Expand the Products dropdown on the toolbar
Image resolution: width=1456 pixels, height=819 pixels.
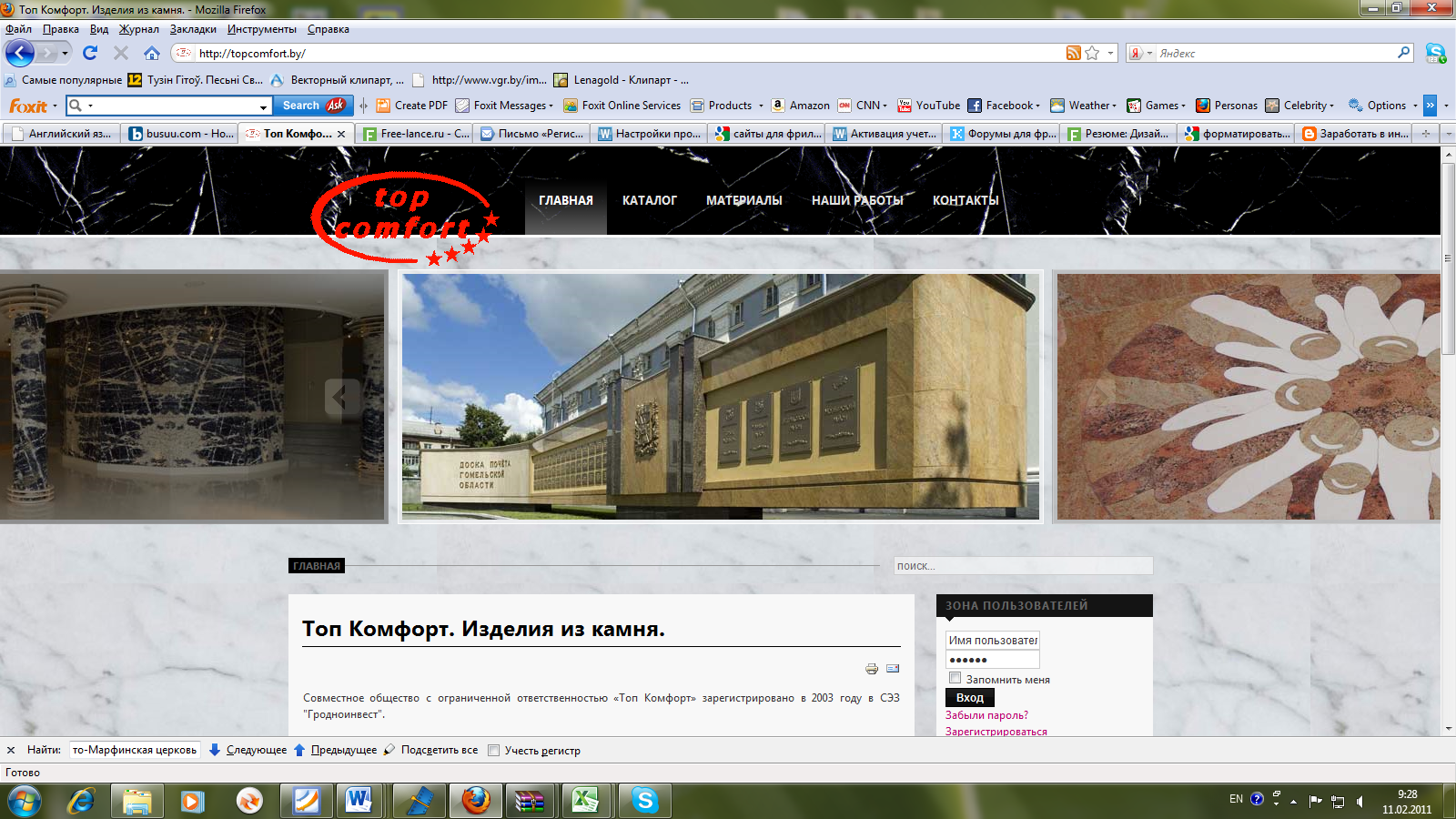pos(761,106)
